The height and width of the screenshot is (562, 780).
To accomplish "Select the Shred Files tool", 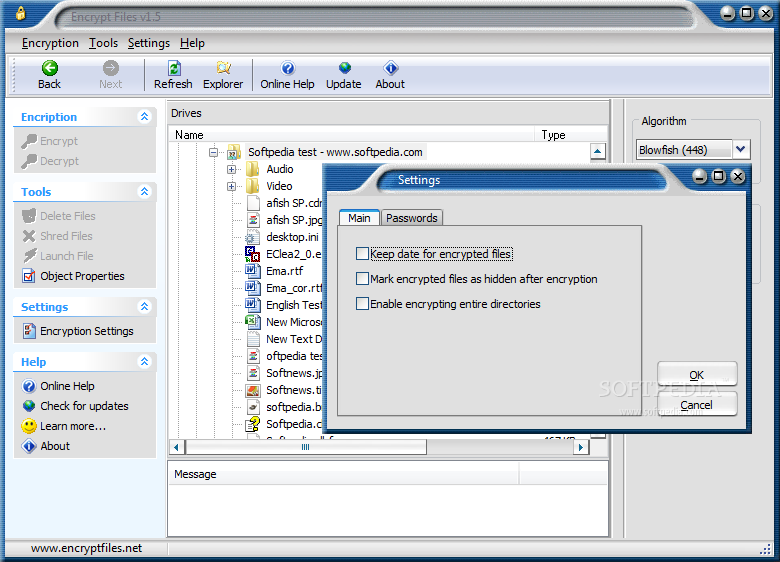I will click(x=58, y=236).
